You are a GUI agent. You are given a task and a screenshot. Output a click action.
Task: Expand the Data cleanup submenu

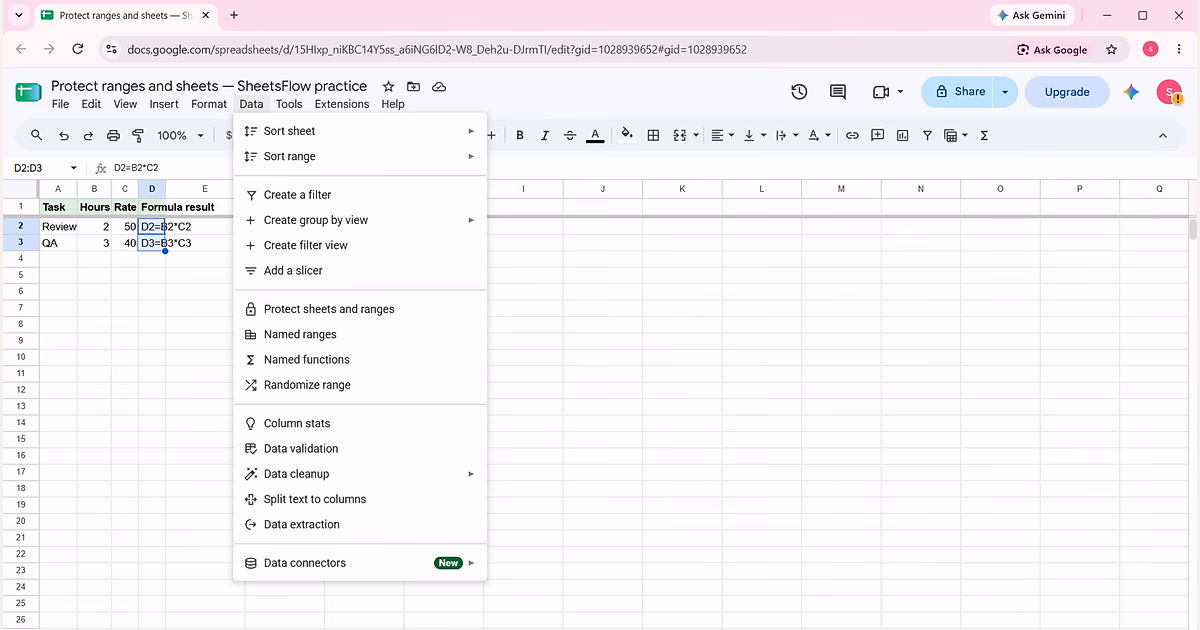(x=360, y=474)
